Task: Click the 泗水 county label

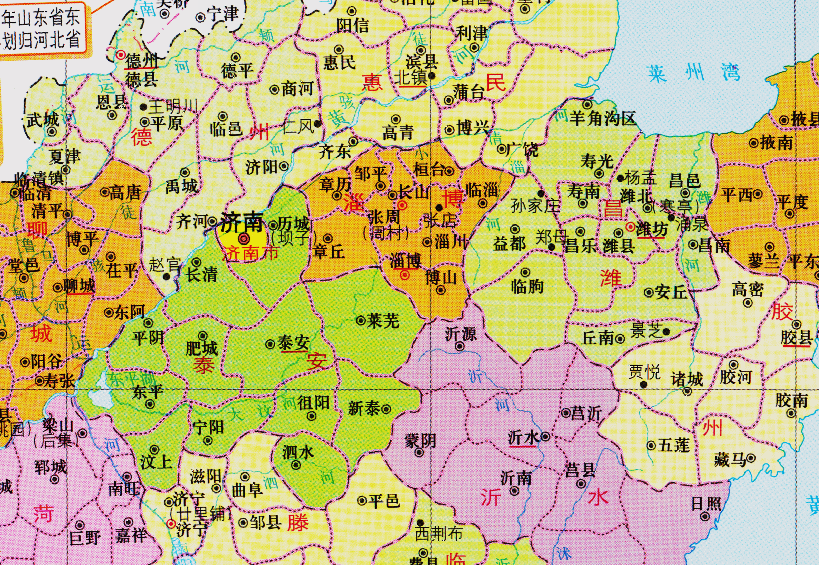Action: tap(298, 452)
